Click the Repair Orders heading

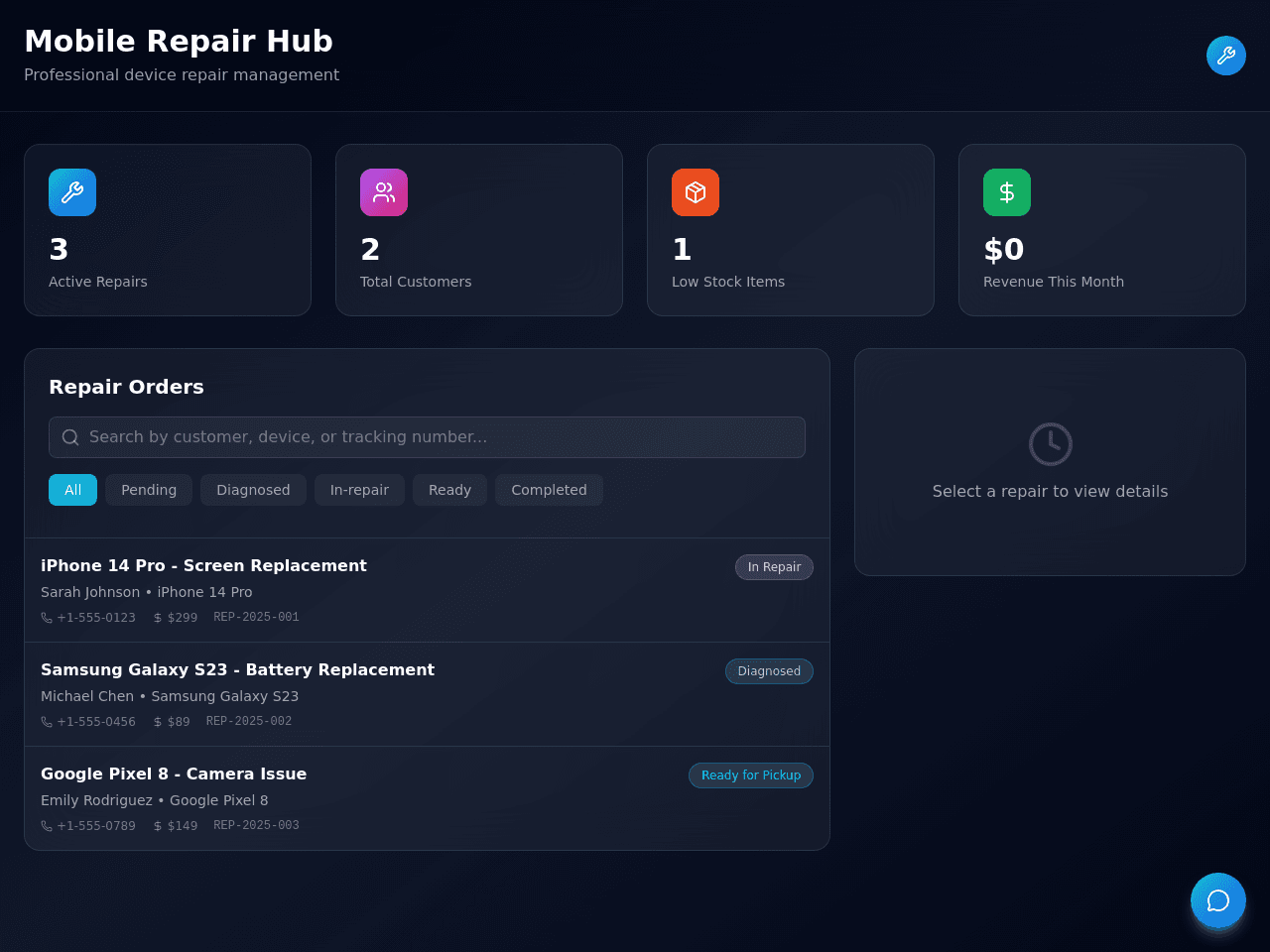pyautogui.click(x=126, y=387)
